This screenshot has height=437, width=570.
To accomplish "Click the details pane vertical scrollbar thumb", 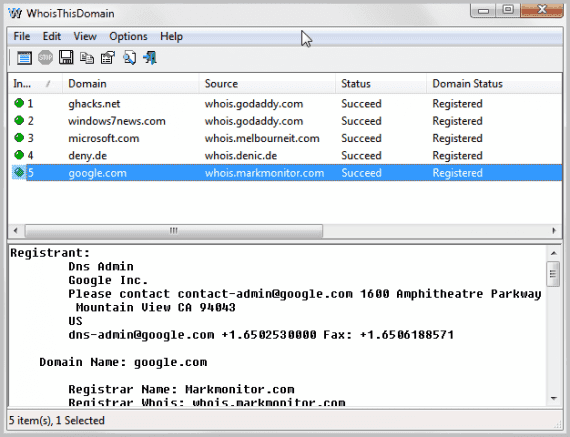I will tap(554, 274).
